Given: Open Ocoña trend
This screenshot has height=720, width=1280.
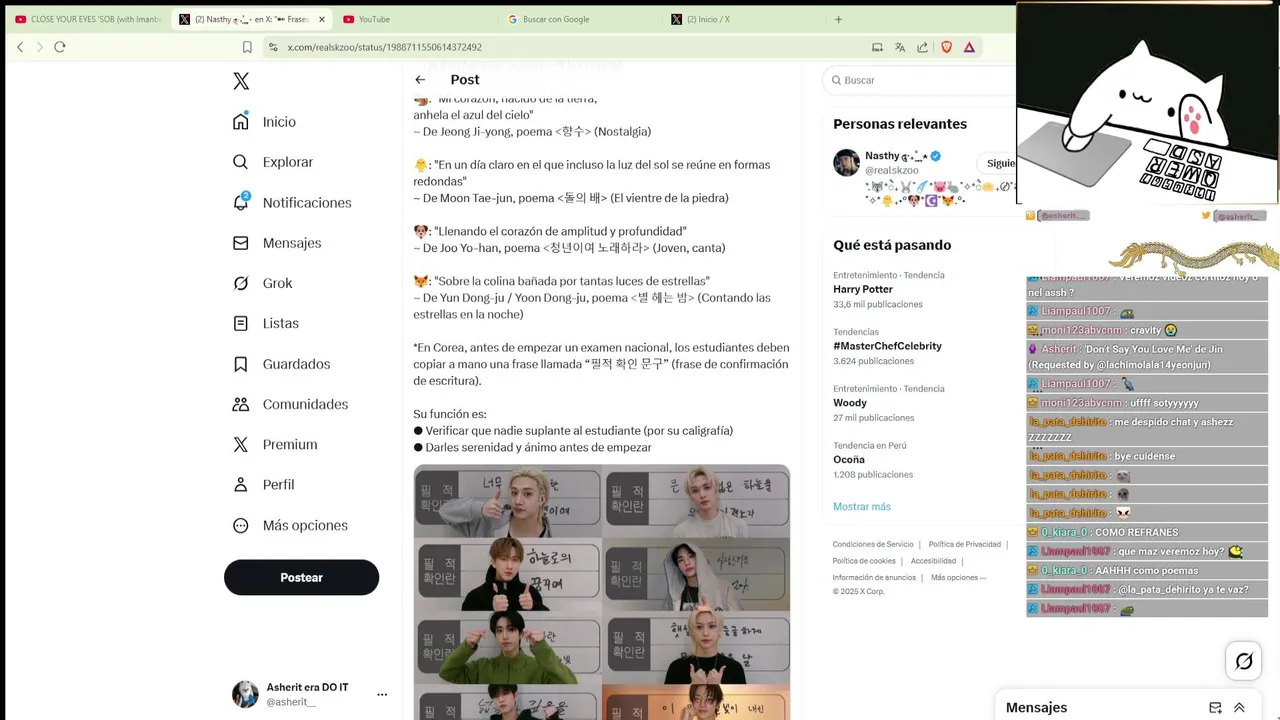Looking at the screenshot, I should coord(849,460).
